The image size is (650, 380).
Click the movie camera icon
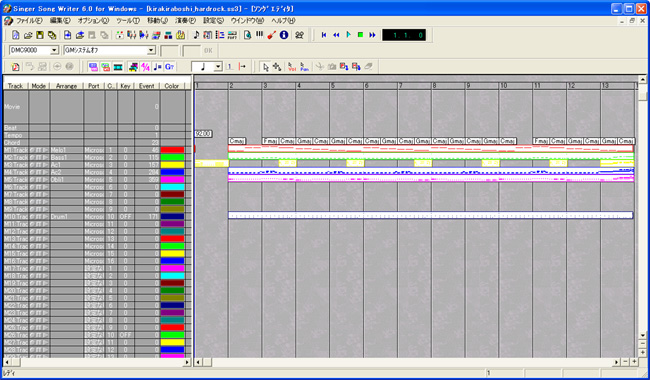coord(299,35)
